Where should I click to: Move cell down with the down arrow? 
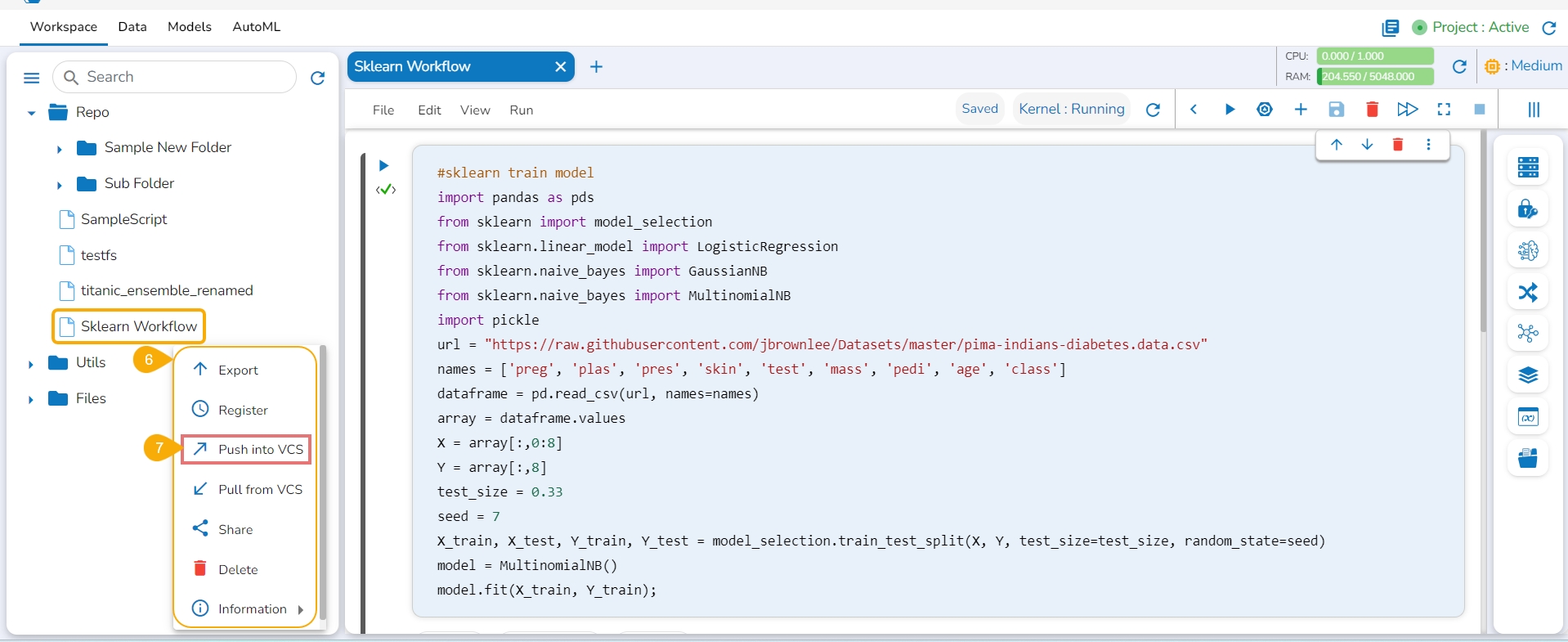(x=1367, y=145)
